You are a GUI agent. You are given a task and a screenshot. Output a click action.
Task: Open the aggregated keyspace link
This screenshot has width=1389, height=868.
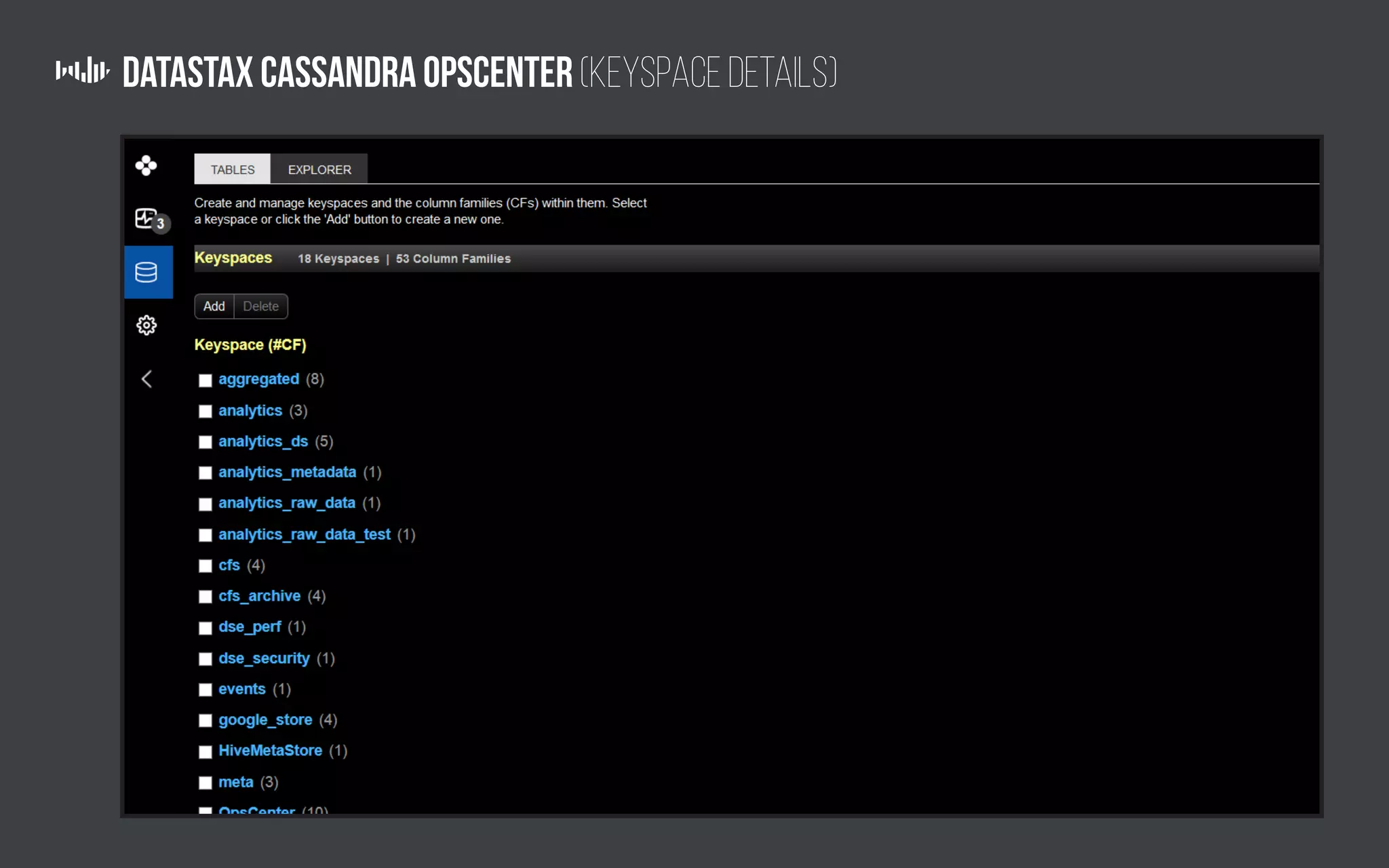(258, 379)
